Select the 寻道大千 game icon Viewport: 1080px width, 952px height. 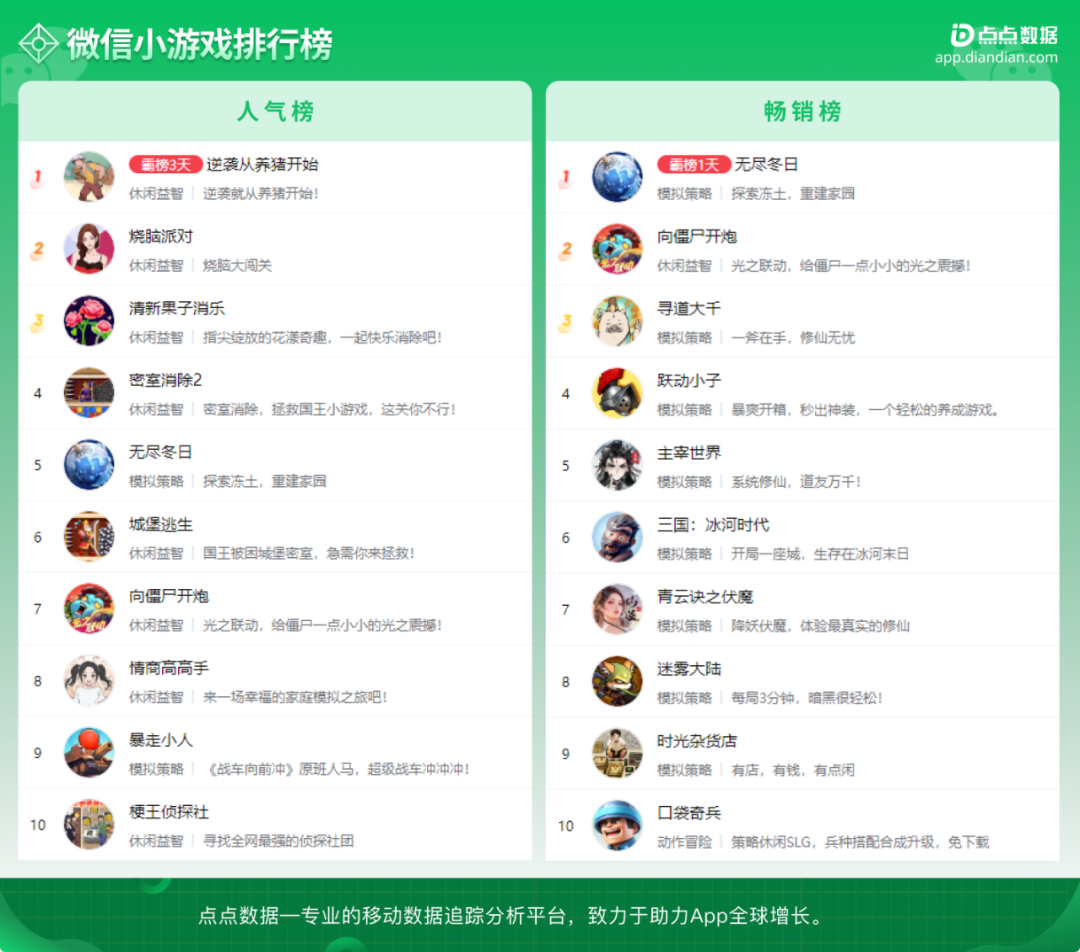coord(617,321)
